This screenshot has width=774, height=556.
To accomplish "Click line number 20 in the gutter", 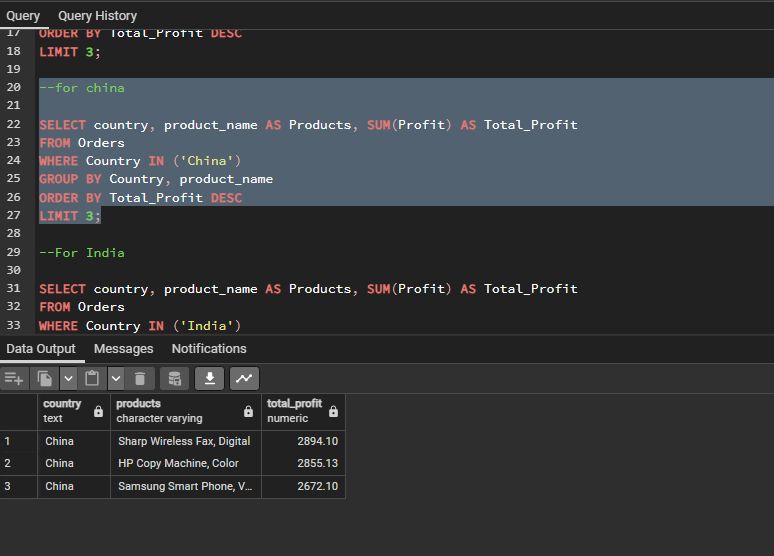I will pyautogui.click(x=14, y=87).
